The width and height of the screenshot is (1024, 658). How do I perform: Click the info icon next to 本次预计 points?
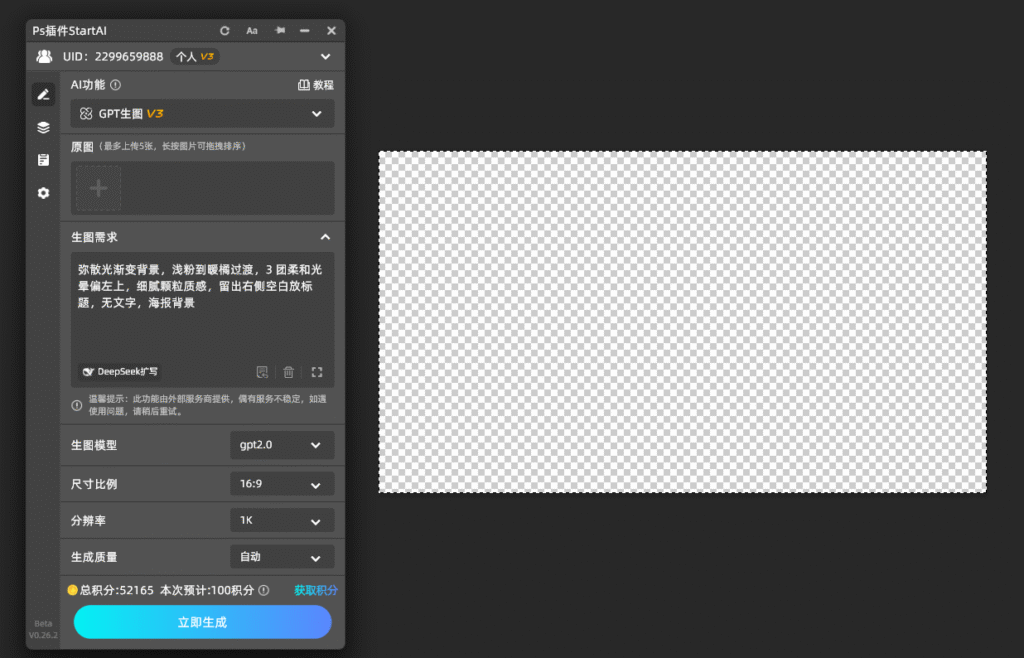coord(264,590)
